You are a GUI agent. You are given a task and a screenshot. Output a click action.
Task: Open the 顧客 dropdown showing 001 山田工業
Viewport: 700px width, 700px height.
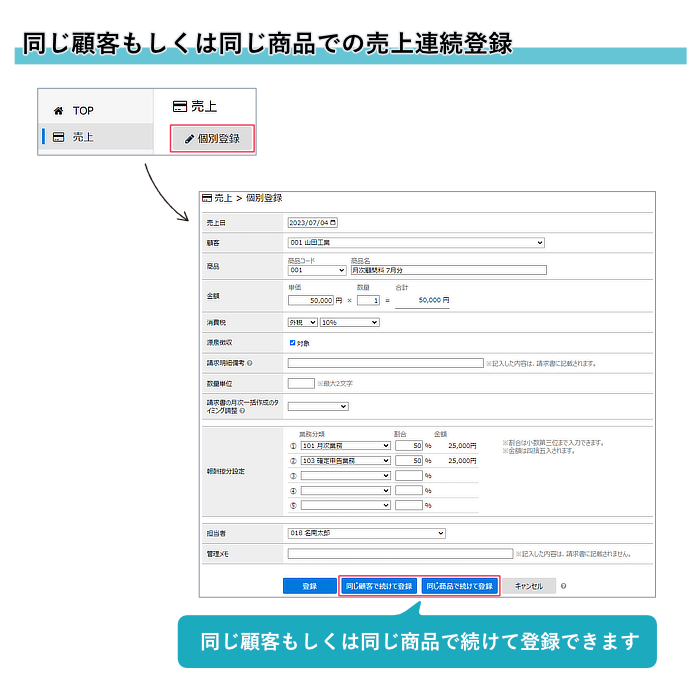(x=415, y=242)
